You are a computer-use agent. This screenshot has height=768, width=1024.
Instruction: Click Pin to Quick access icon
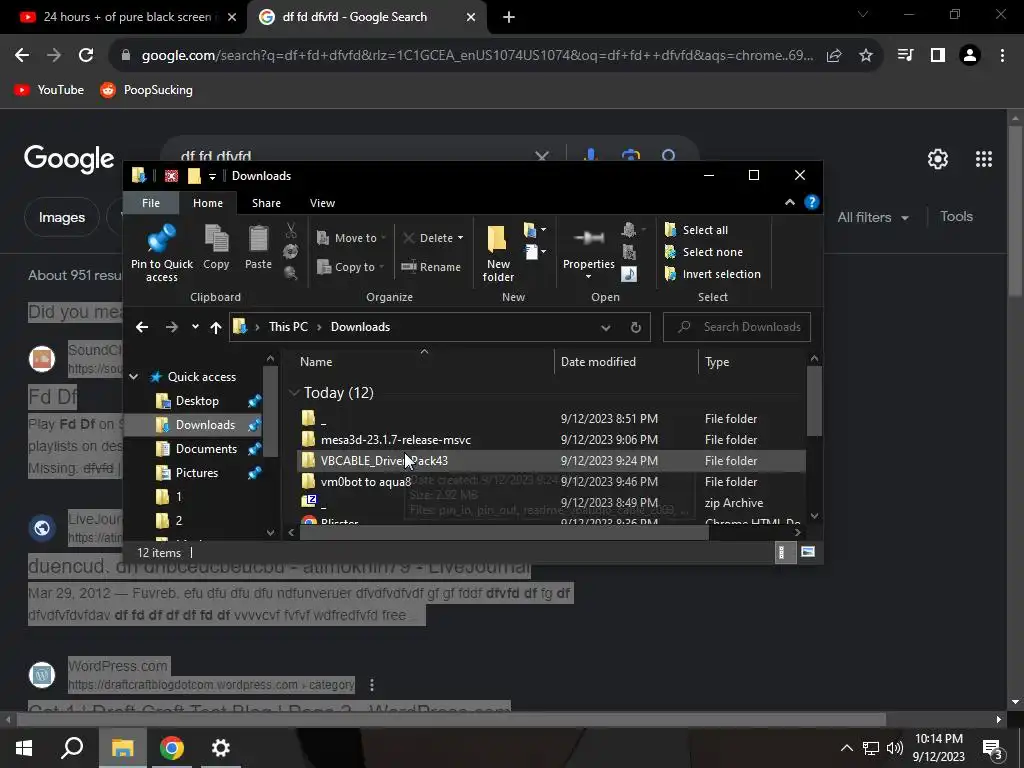click(161, 253)
